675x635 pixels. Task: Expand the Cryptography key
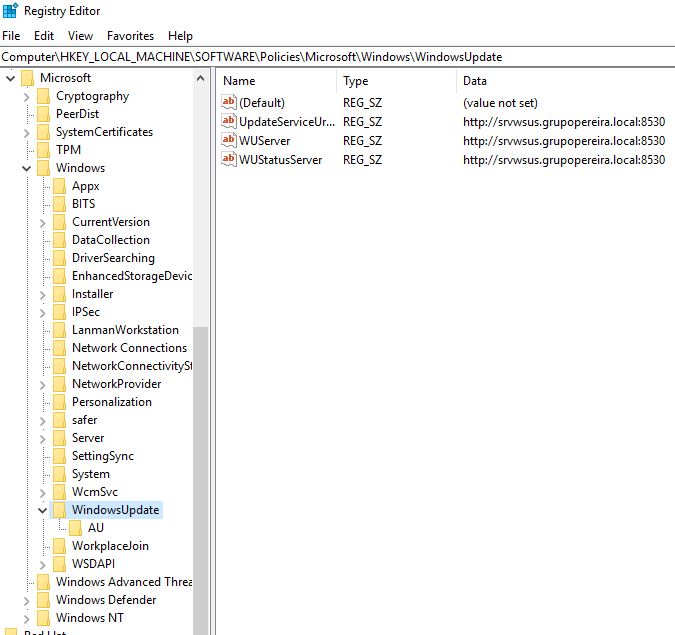[x=27, y=97]
